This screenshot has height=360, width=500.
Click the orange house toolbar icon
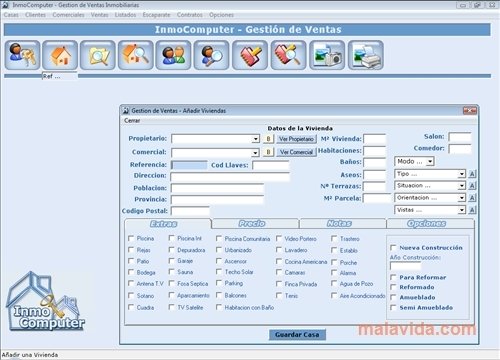[x=60, y=55]
